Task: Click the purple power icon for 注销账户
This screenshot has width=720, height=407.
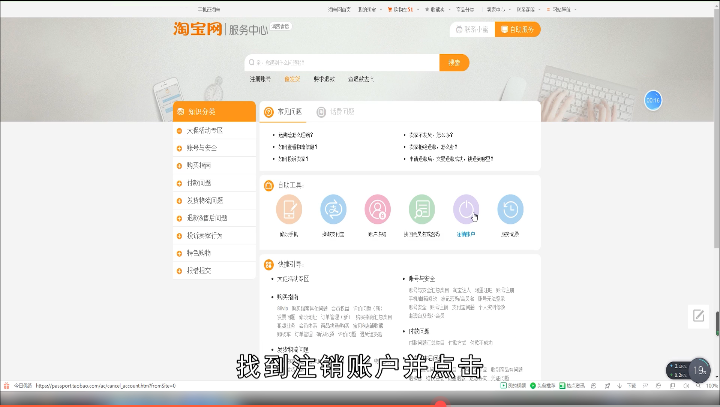Action: (466, 209)
